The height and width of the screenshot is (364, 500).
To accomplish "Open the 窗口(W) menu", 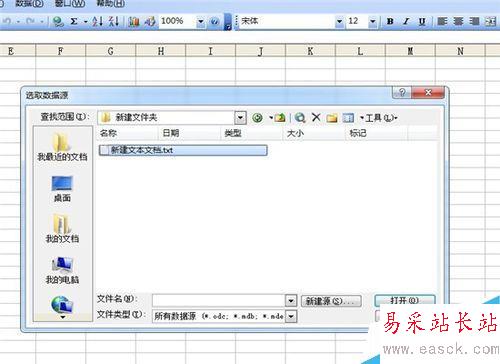I will [x=70, y=4].
